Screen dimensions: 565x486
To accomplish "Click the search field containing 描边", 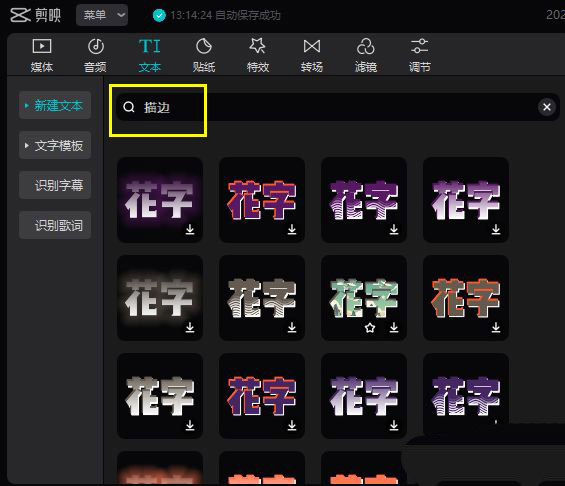I will pos(337,107).
